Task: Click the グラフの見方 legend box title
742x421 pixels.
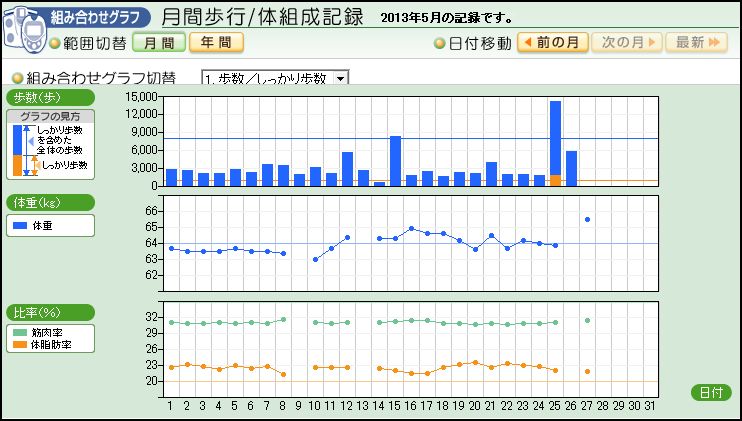Action: coord(50,116)
